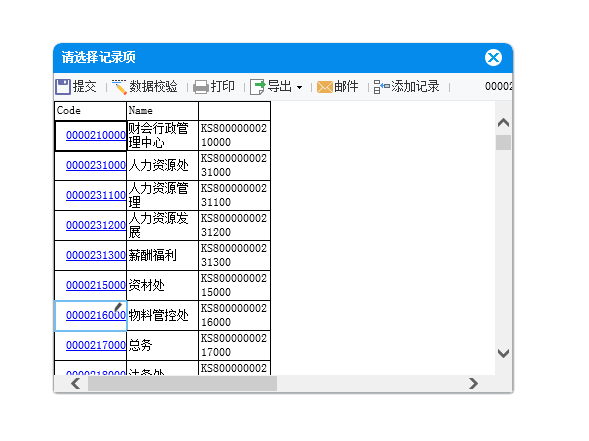Click the 添加记录 icon
Image resolution: width=589 pixels, height=441 pixels.
coord(382,87)
